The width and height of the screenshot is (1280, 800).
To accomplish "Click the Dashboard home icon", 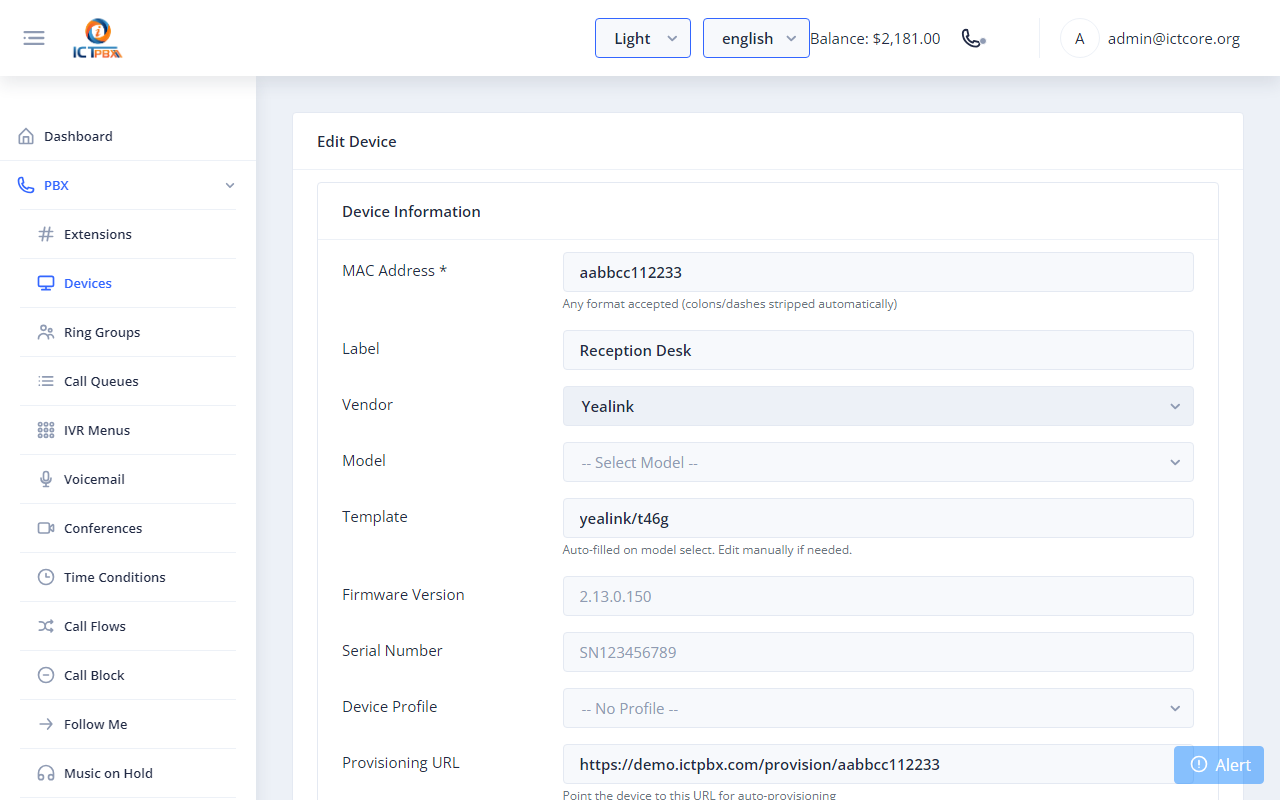I will point(26,136).
